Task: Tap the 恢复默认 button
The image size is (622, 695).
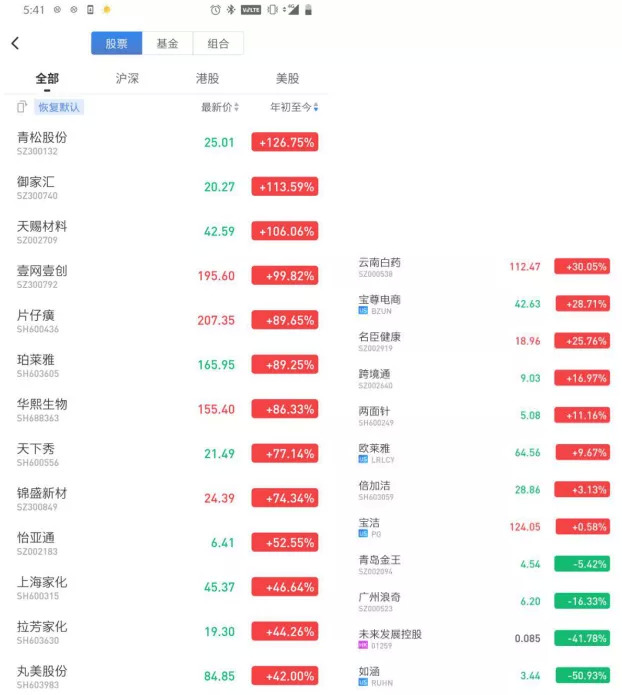Action: pos(59,107)
